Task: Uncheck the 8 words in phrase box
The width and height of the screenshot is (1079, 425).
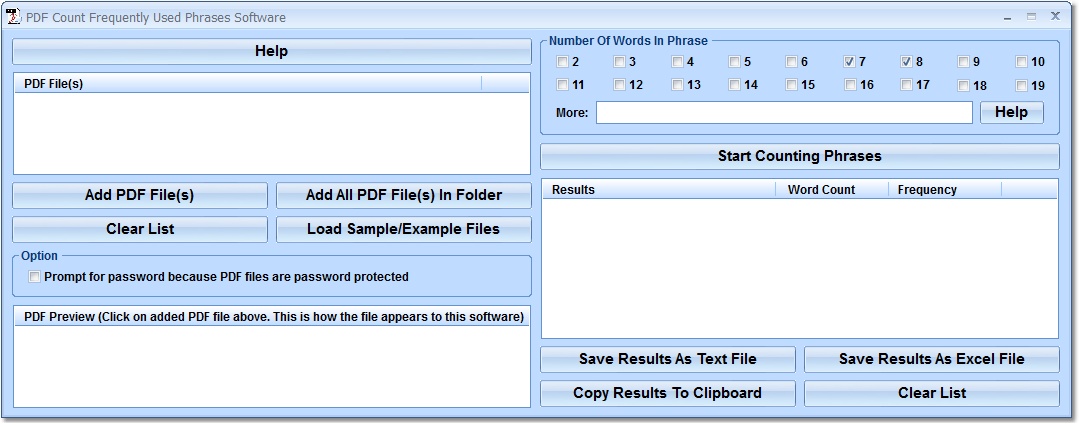Action: [x=907, y=62]
